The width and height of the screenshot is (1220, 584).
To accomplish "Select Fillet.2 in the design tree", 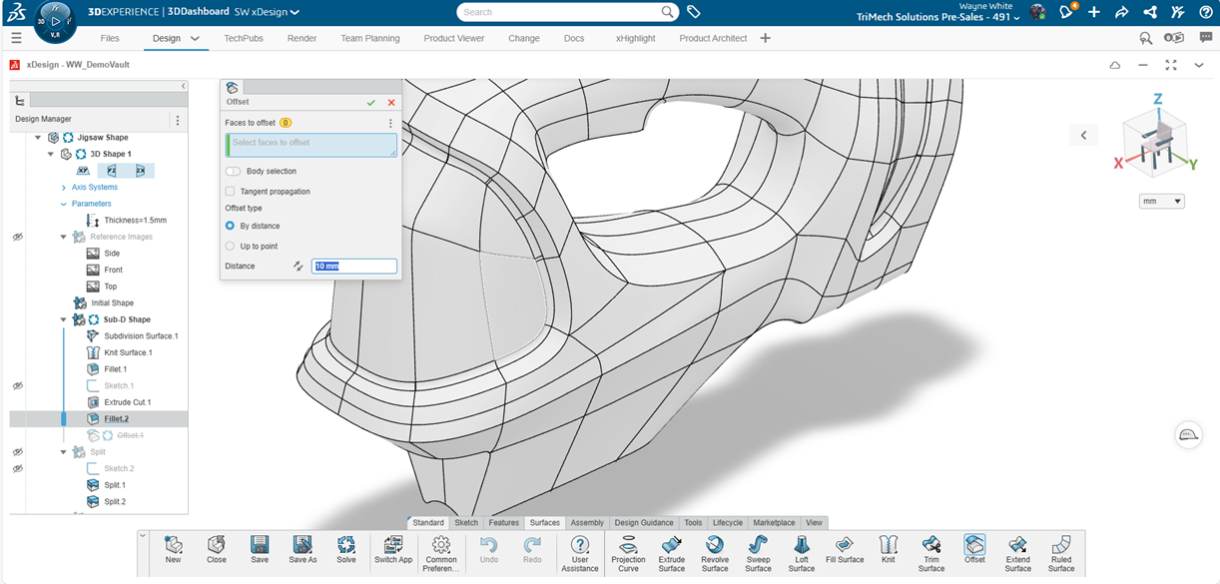I will click(x=116, y=419).
